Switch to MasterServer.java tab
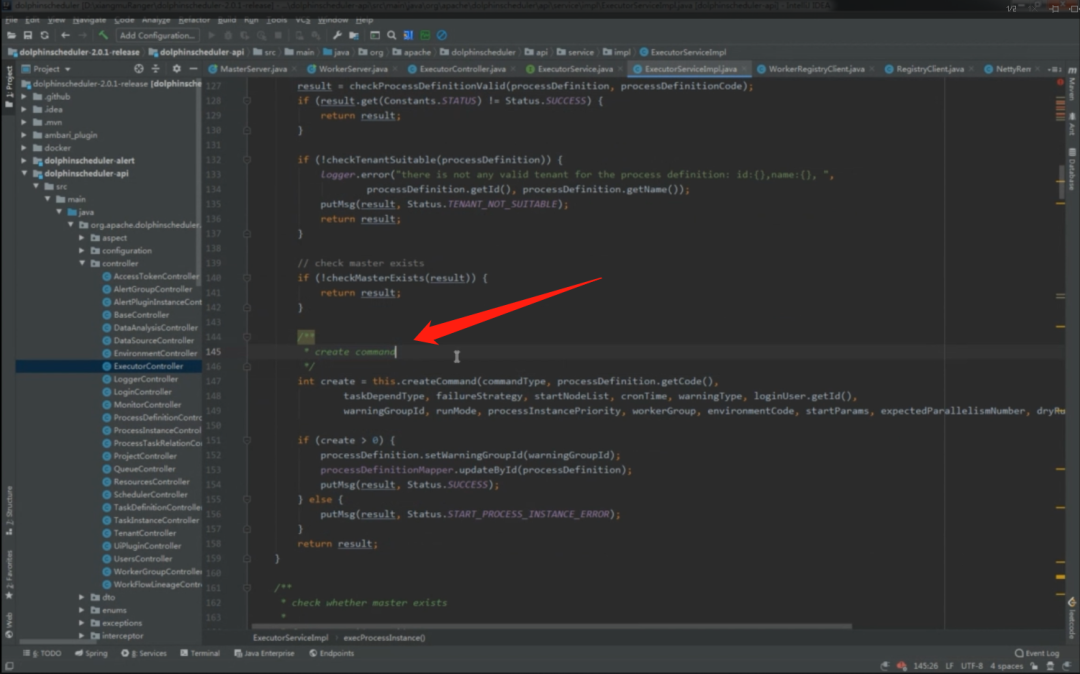Image resolution: width=1080 pixels, height=674 pixels. point(252,69)
